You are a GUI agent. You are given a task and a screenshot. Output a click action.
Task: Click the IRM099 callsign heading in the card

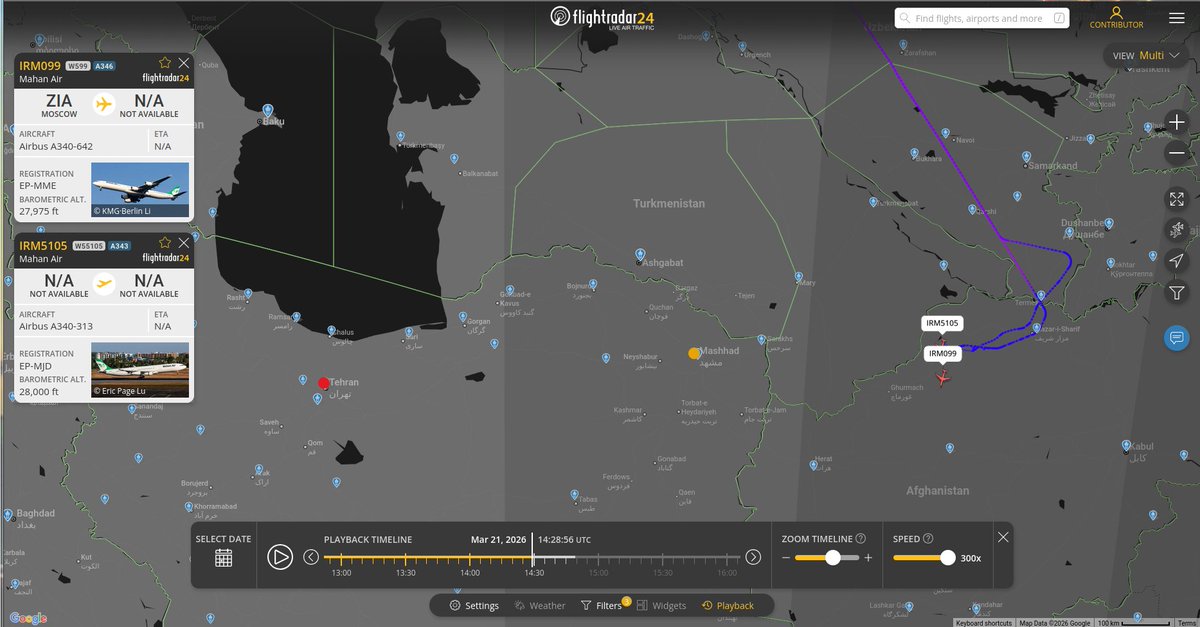[40, 65]
